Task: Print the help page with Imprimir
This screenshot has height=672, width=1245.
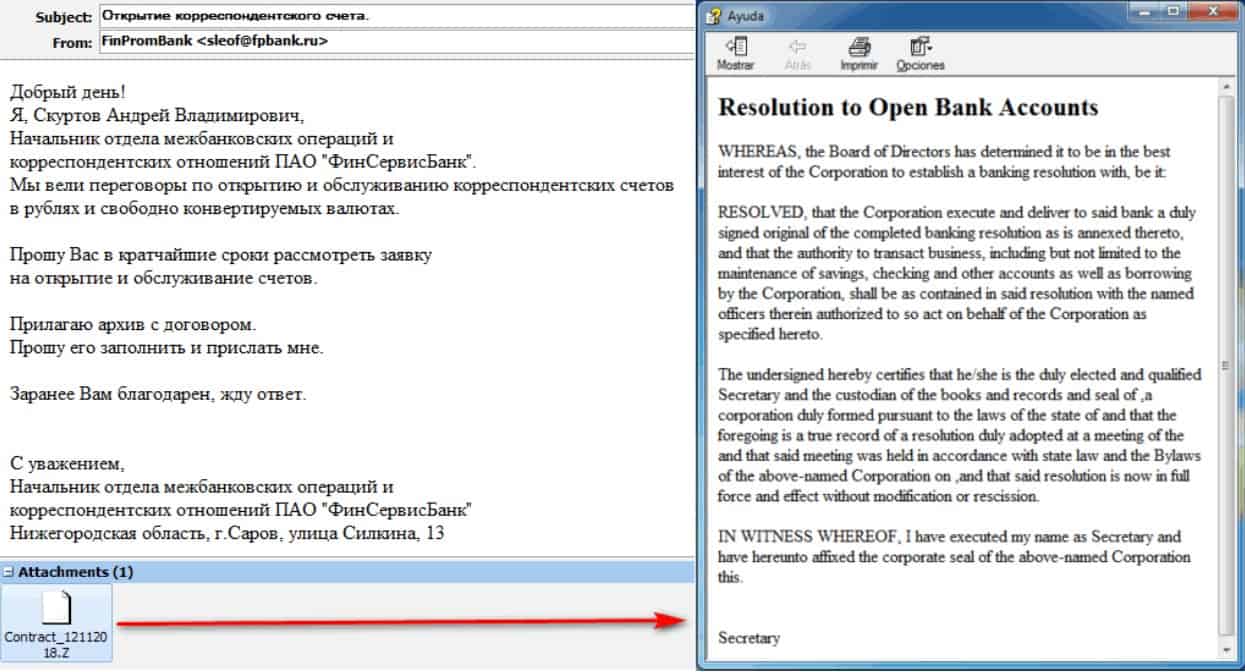Action: [858, 53]
